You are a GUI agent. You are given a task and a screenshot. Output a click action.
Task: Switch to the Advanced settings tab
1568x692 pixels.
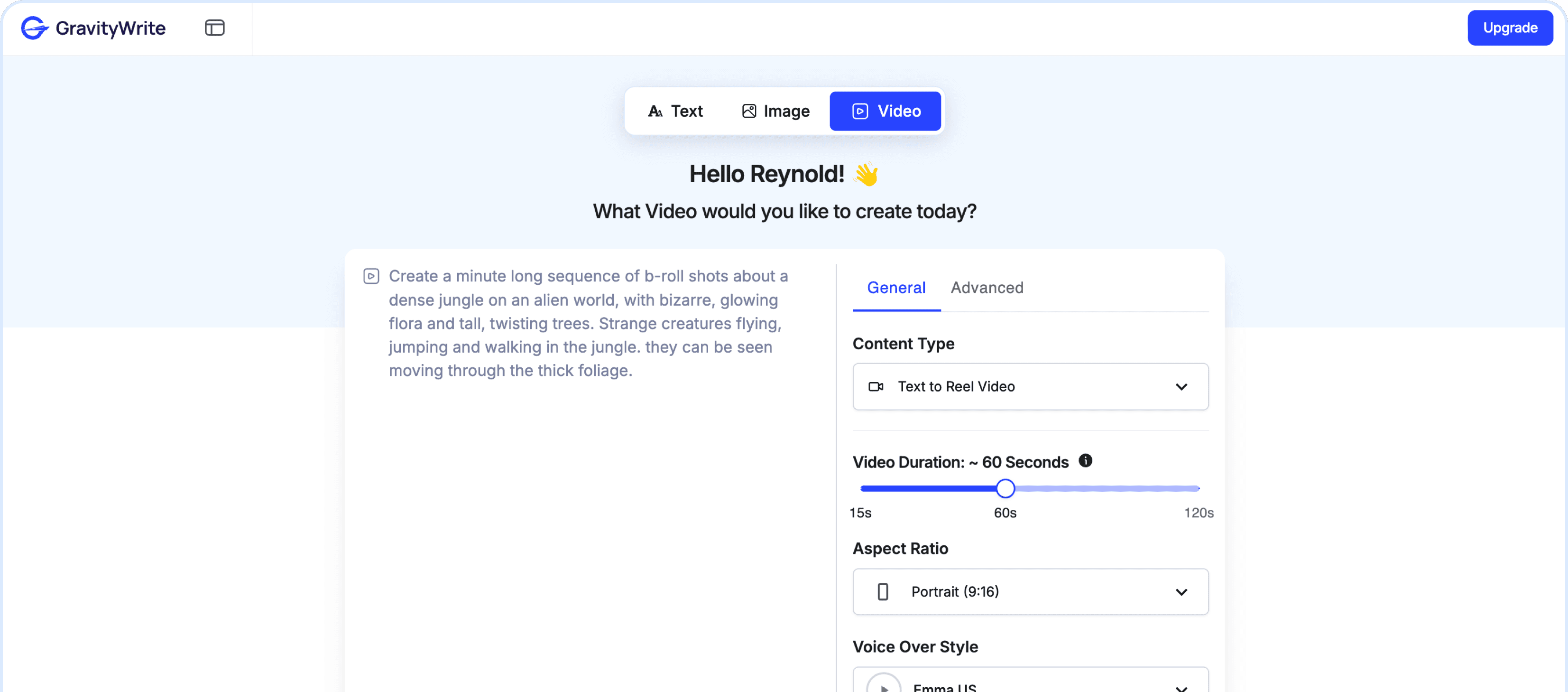pyautogui.click(x=987, y=288)
